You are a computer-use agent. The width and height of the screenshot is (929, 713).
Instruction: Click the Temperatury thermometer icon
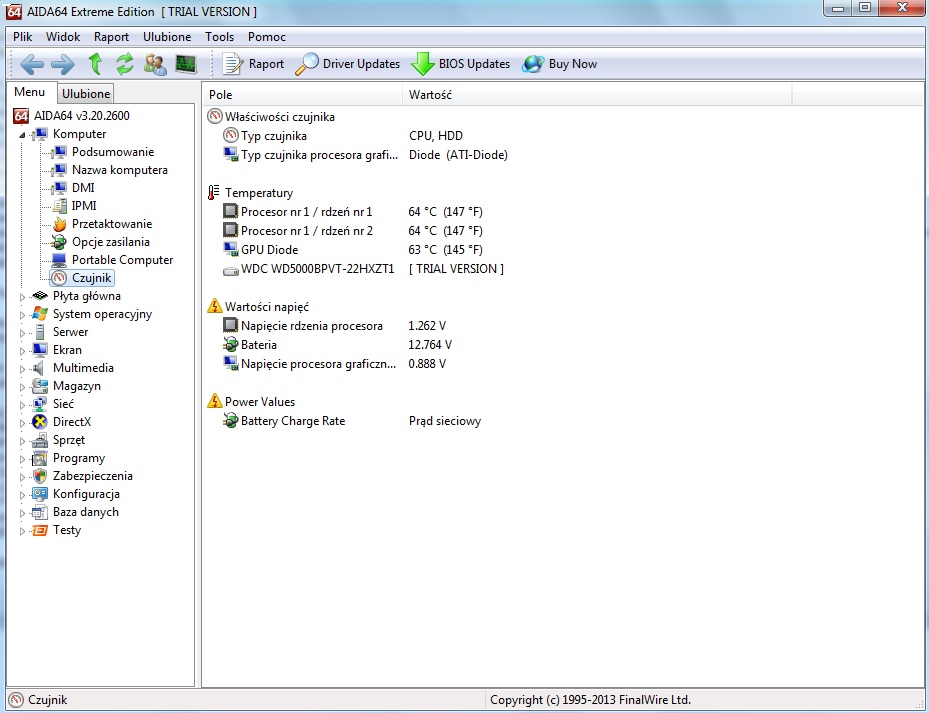pos(214,193)
